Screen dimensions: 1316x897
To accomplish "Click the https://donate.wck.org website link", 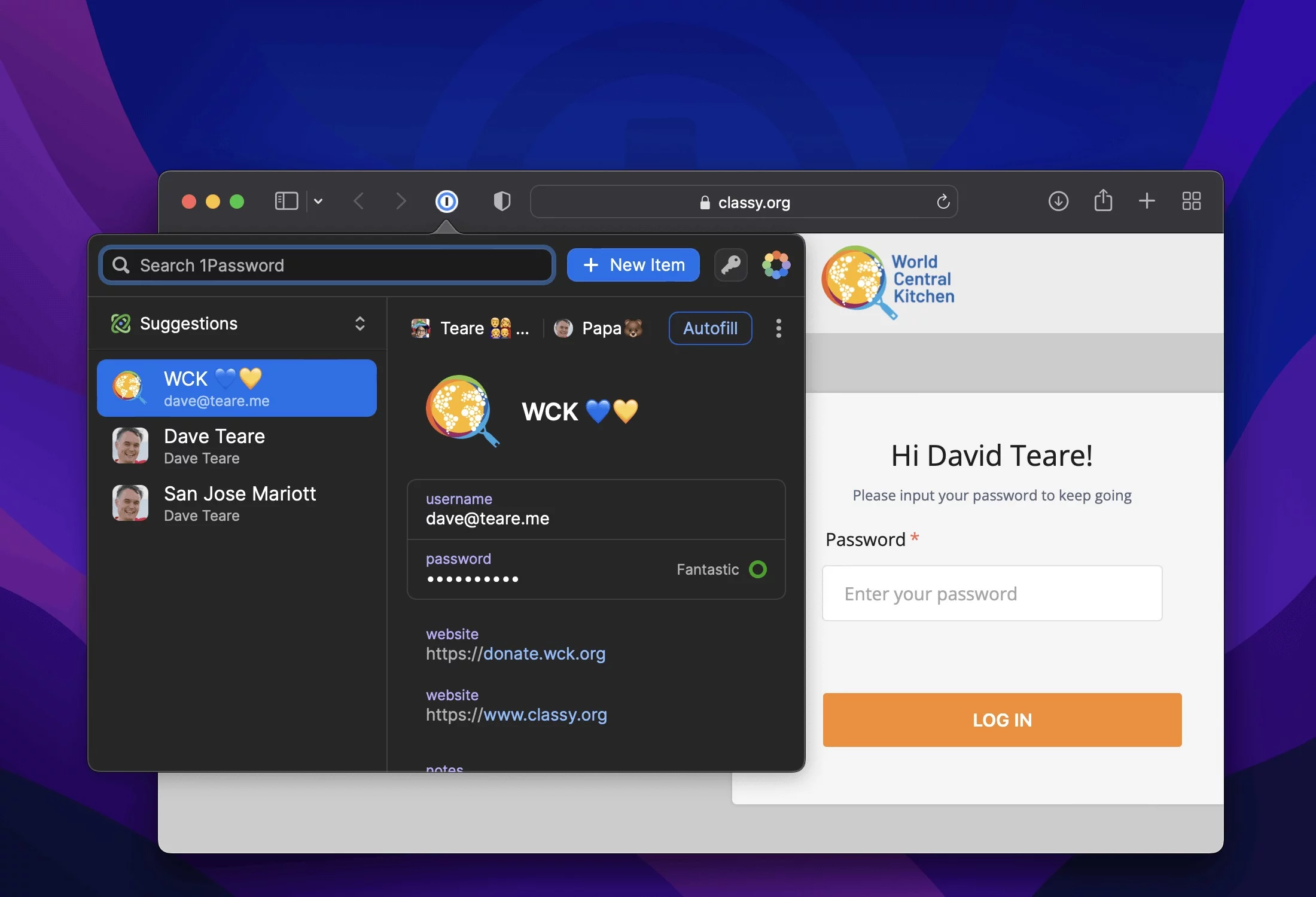I will pyautogui.click(x=515, y=653).
